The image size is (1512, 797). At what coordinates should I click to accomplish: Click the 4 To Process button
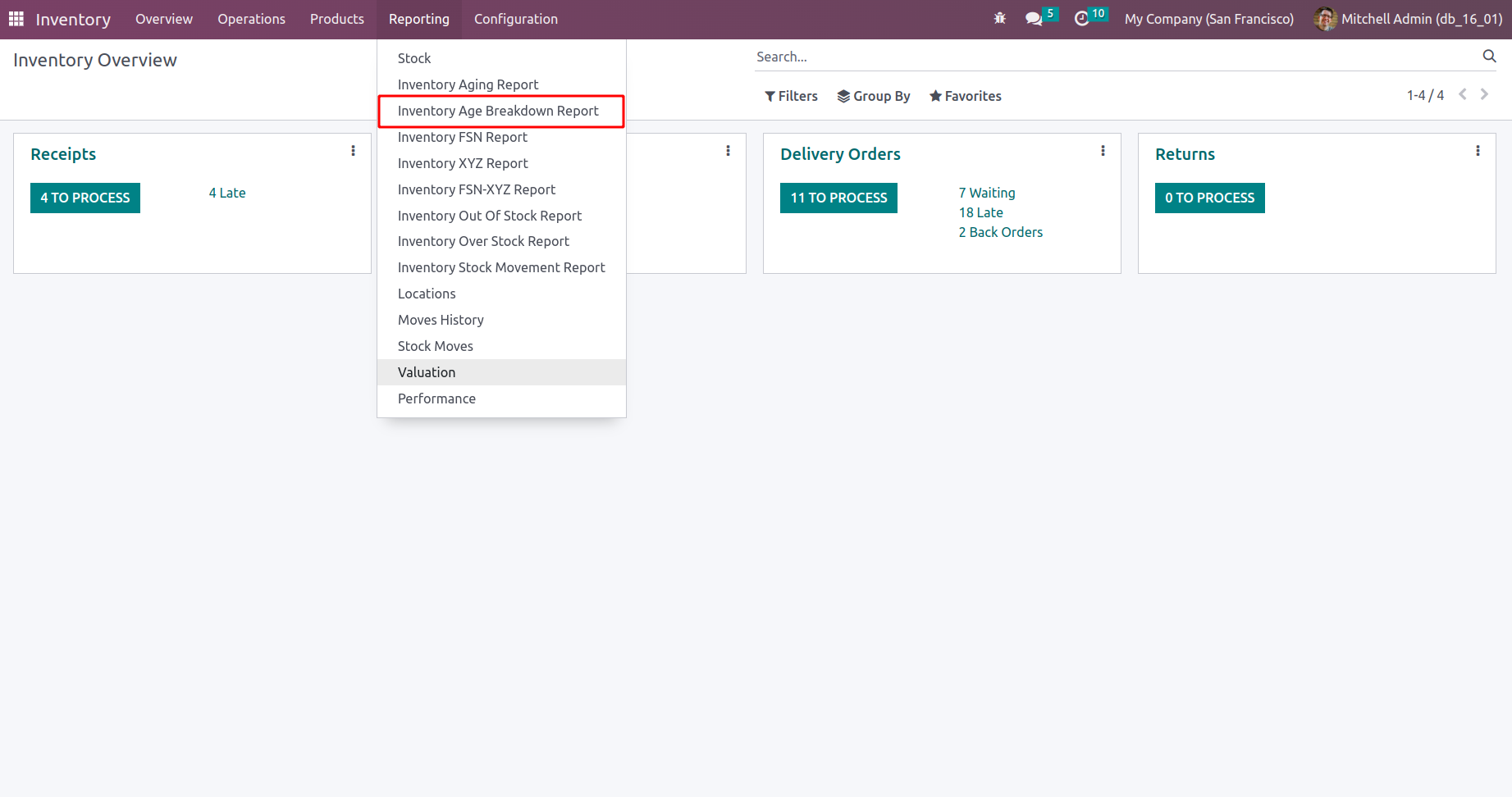coord(85,198)
